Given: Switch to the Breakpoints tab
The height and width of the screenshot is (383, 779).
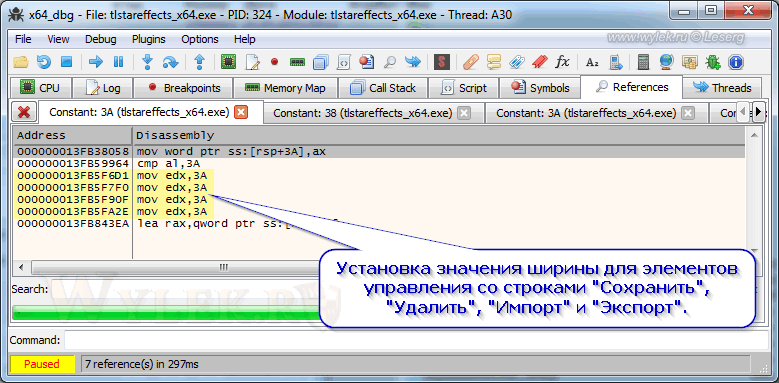Looking at the screenshot, I should [183, 88].
